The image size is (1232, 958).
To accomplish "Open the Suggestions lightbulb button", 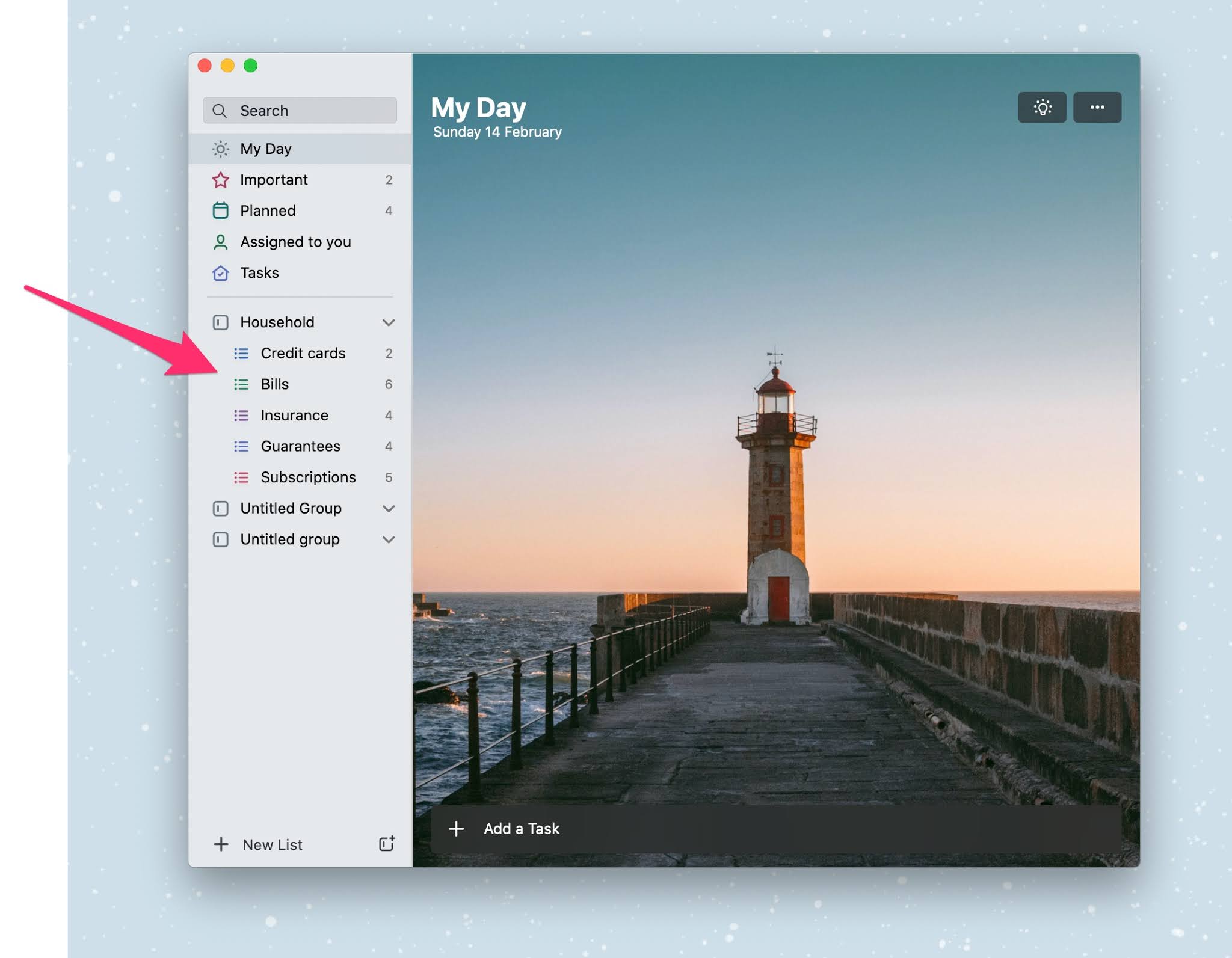I will click(x=1041, y=108).
